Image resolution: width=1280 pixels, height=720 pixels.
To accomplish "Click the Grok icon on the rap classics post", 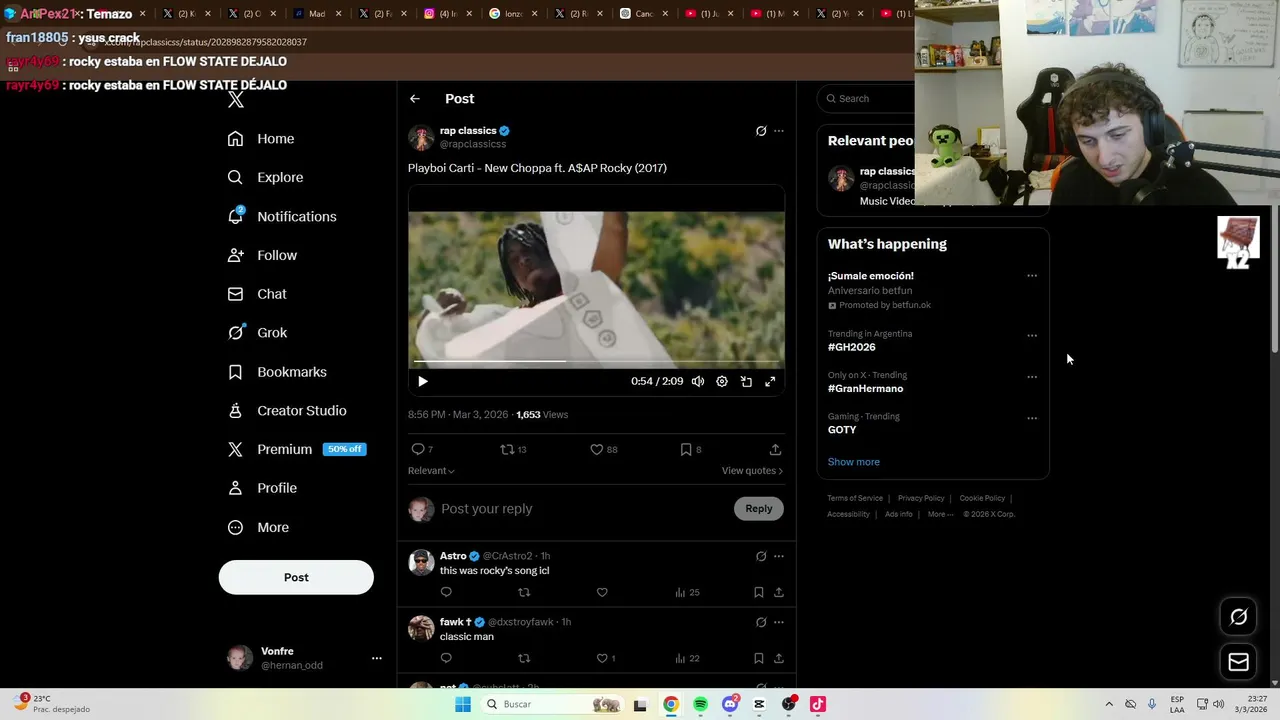I will tap(761, 131).
